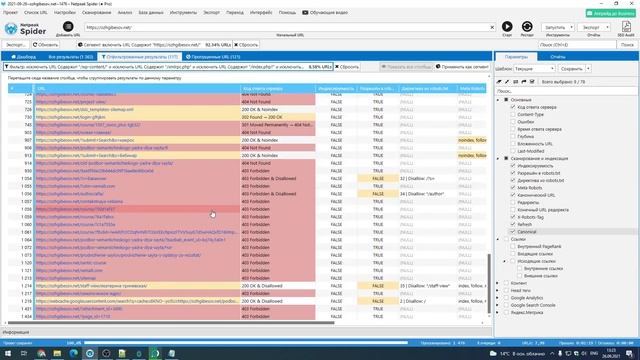Click the third icon in parameters toolbar

pyautogui.click(x=516, y=82)
